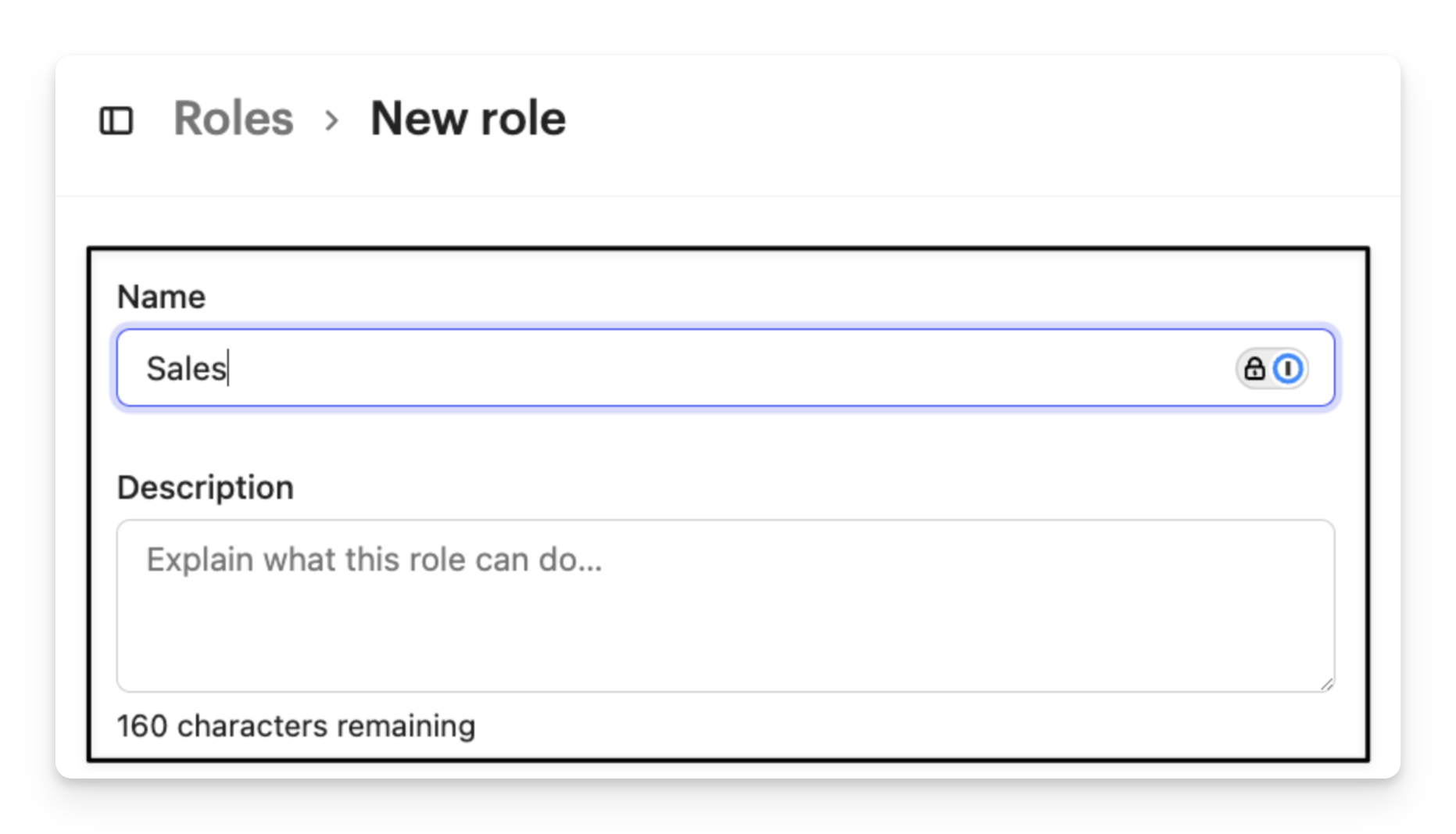This screenshot has width=1456, height=834.
Task: Click the word 'remaining' under Description
Action: click(406, 726)
